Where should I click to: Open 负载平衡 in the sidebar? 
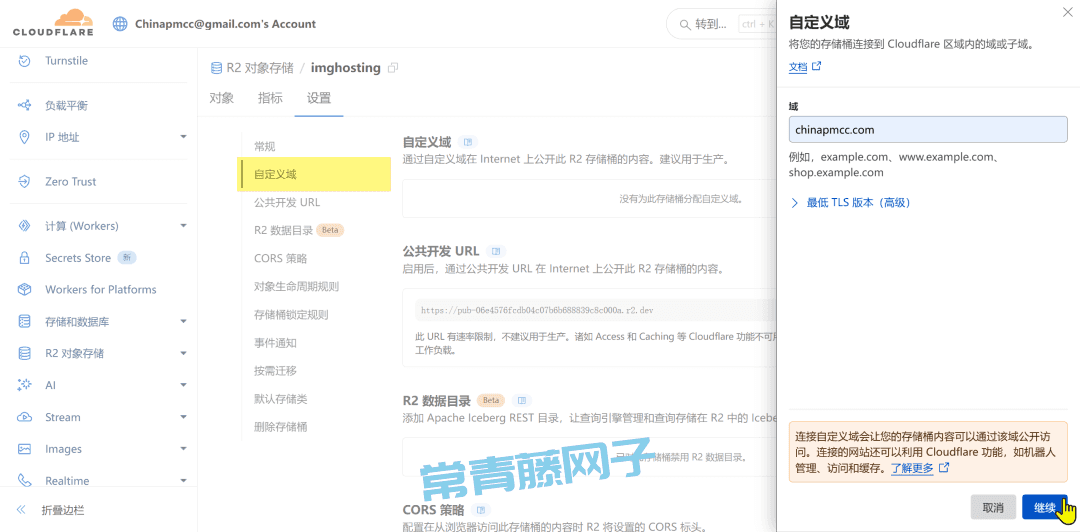66,105
